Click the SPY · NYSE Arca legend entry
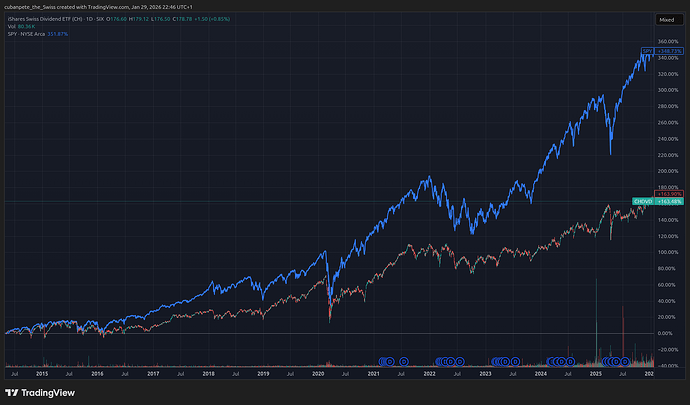Viewport: 690px width, 405px height. (x=32, y=35)
